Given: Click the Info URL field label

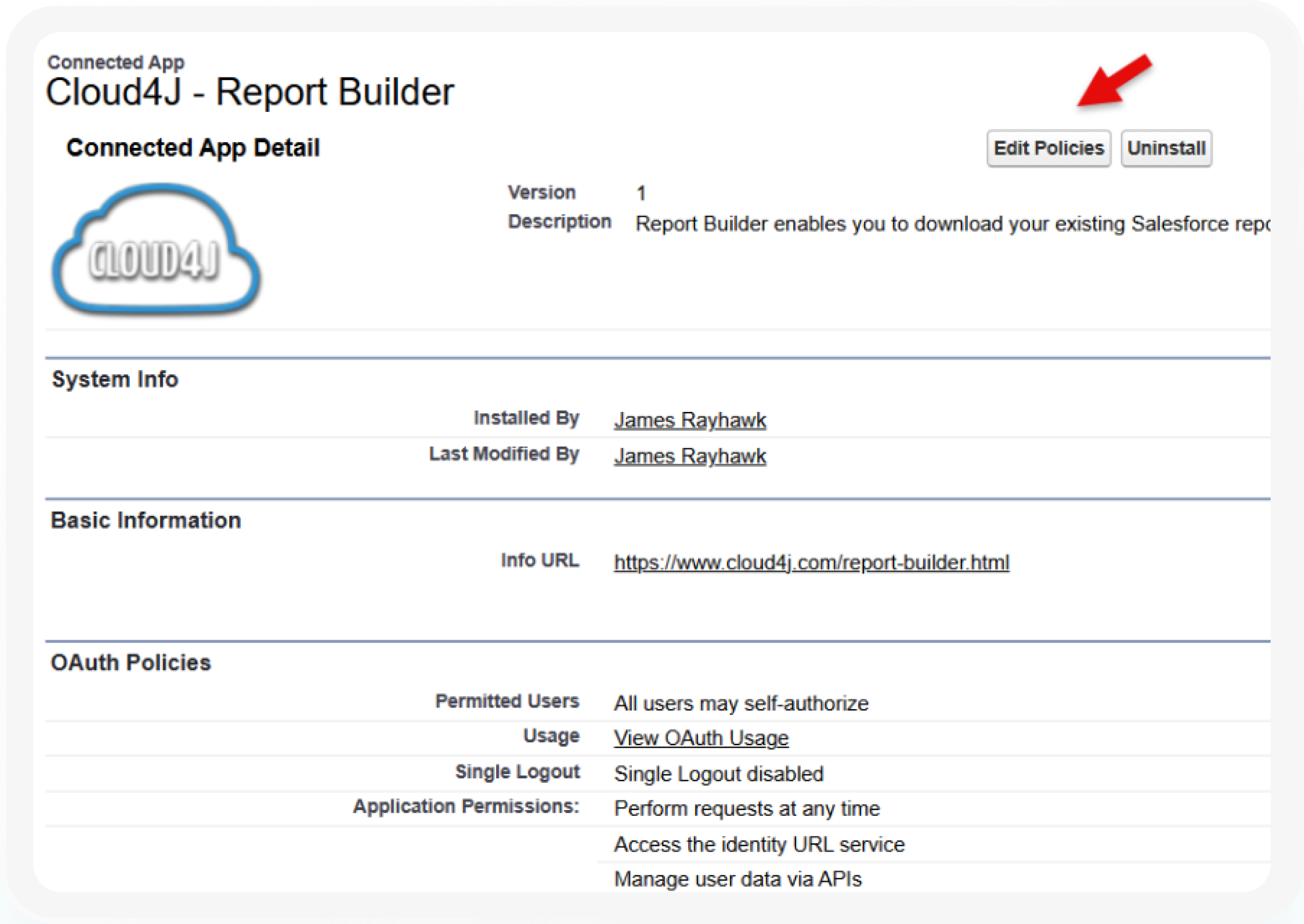Looking at the screenshot, I should click(x=540, y=560).
